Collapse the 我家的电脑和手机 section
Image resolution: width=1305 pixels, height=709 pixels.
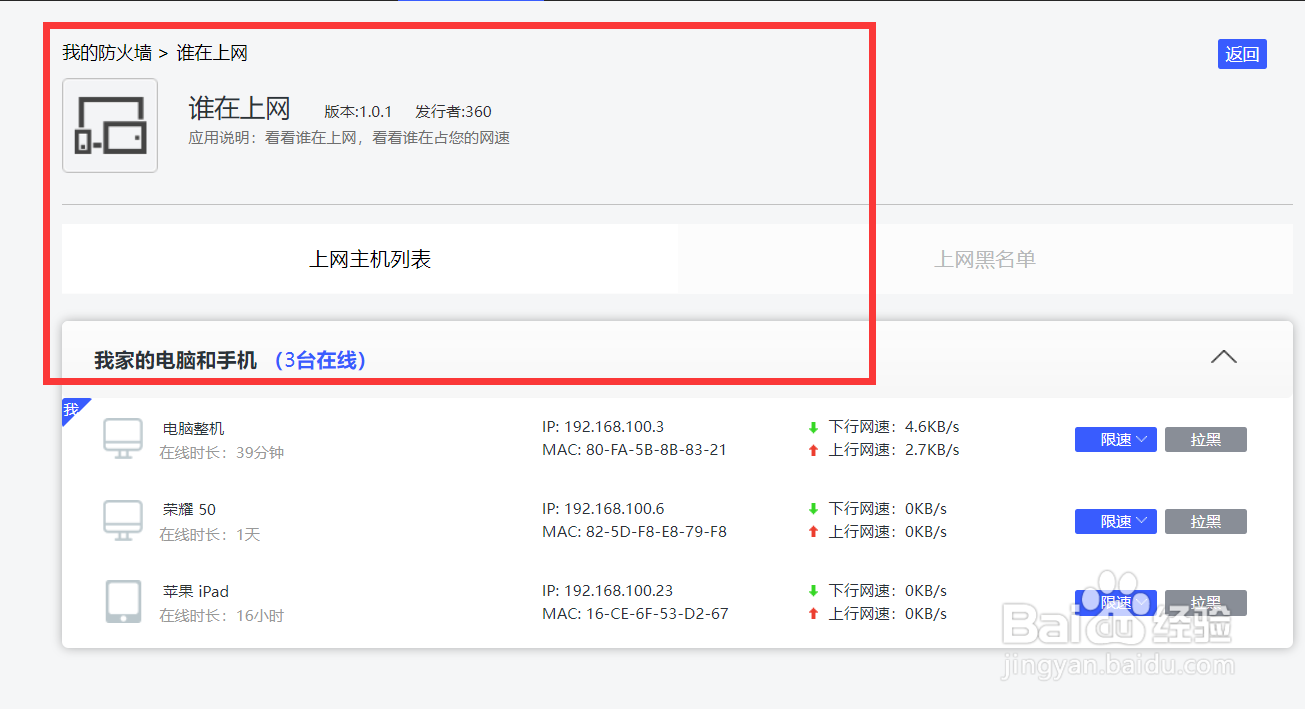(1223, 357)
